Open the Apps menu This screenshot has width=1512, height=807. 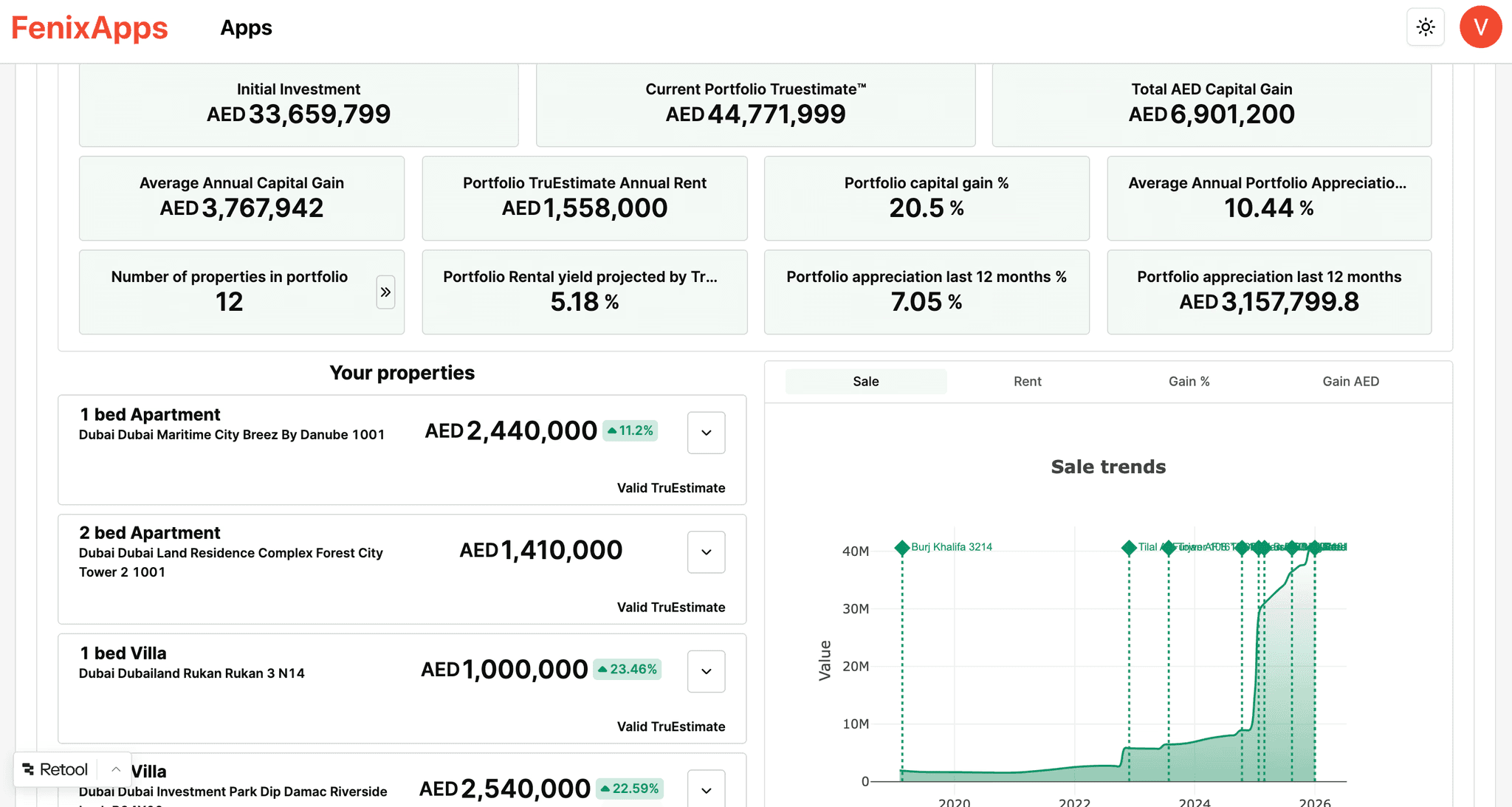tap(246, 27)
